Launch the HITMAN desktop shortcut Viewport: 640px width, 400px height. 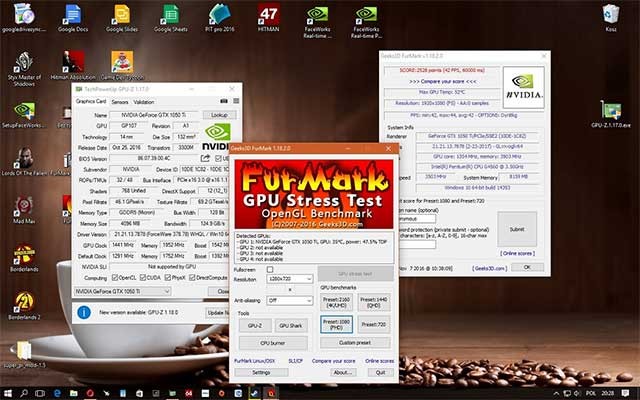coord(269,18)
